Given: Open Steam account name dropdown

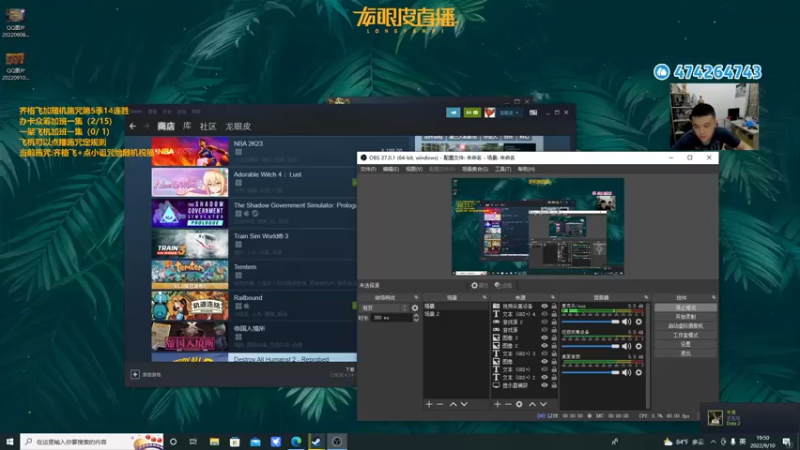Looking at the screenshot, I should [x=509, y=112].
